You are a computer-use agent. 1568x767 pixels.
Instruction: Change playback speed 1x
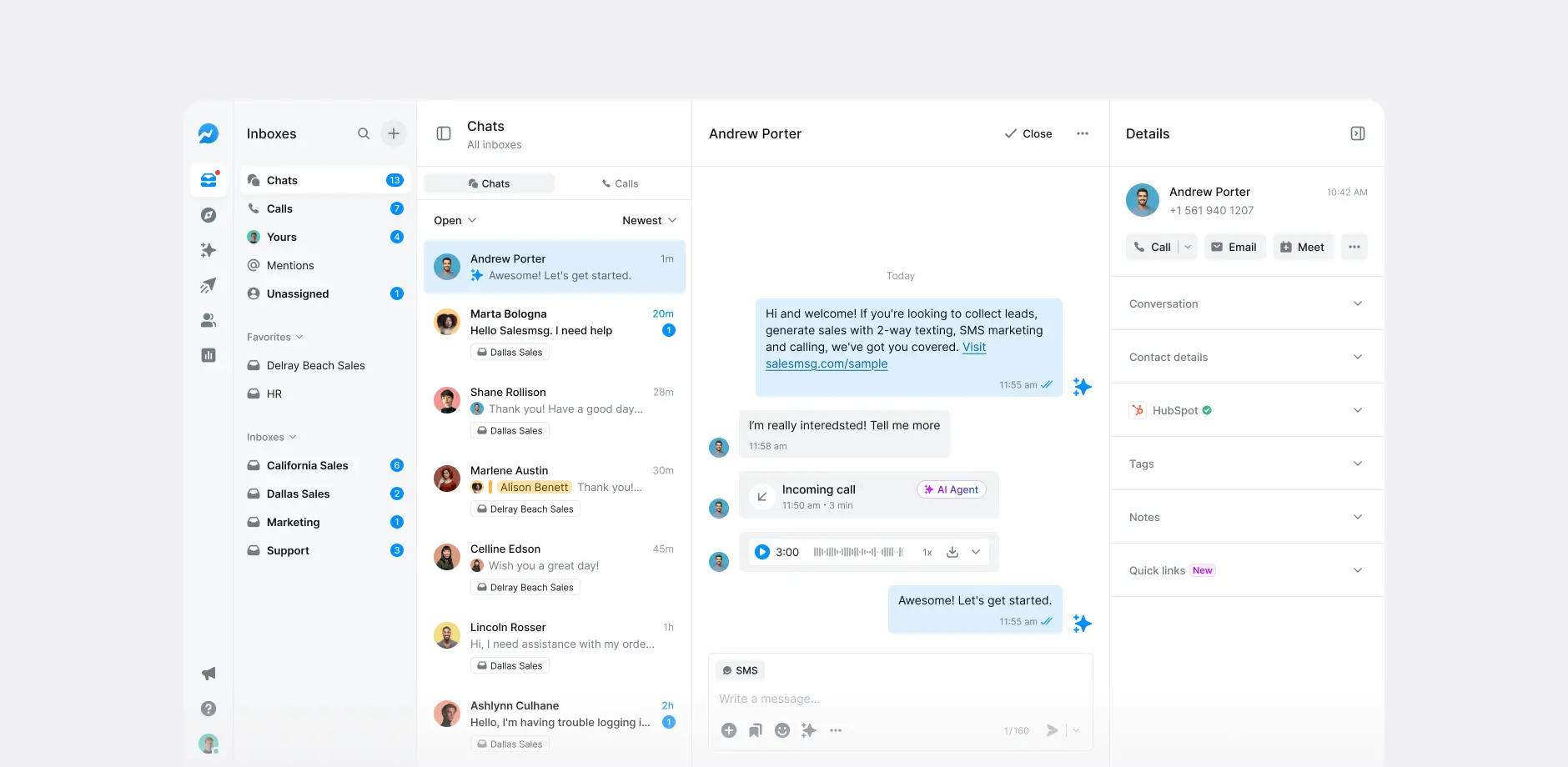click(927, 552)
